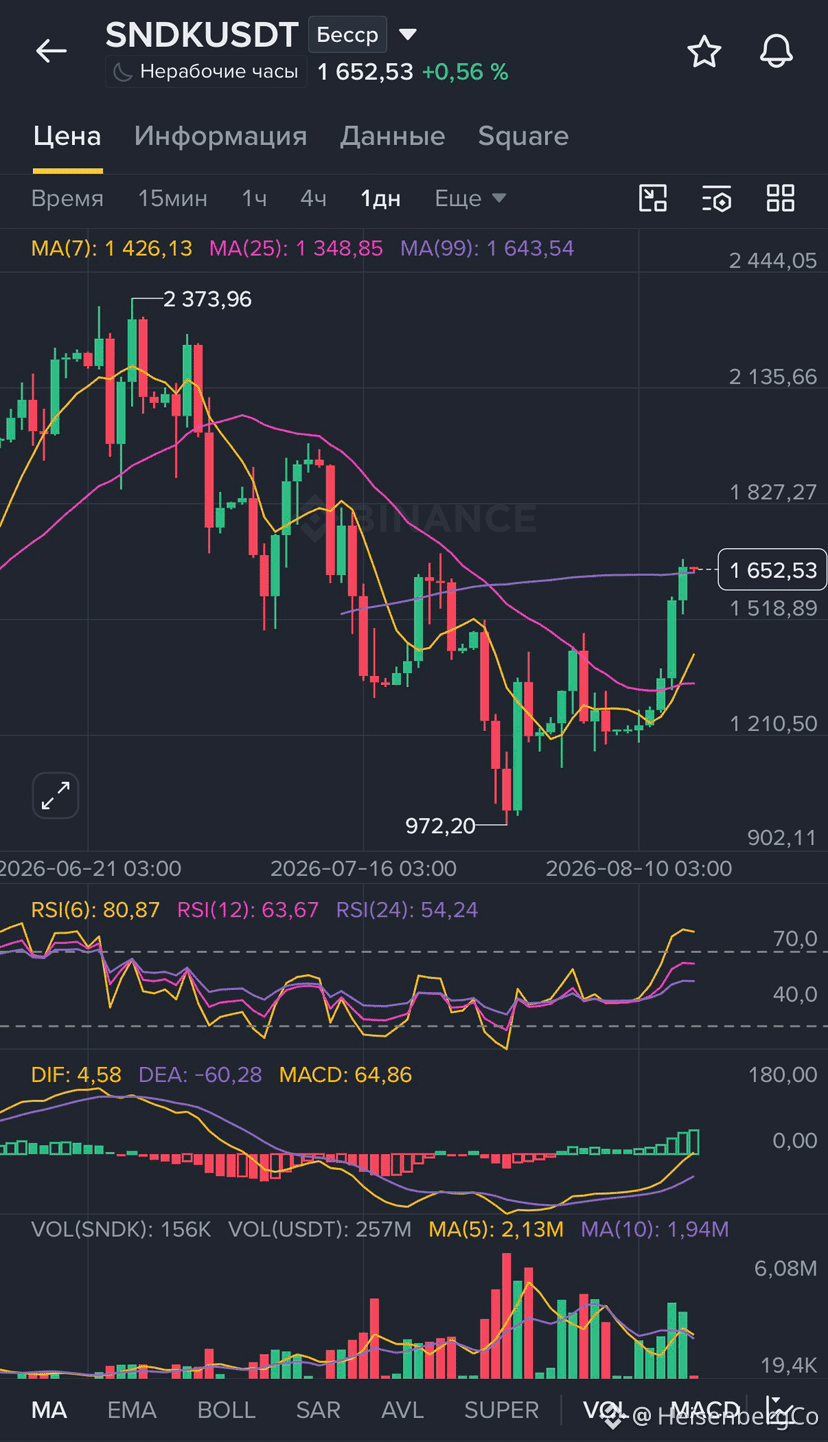
Task: Tap the DIF: 4,58 label
Action: (x=76, y=1074)
